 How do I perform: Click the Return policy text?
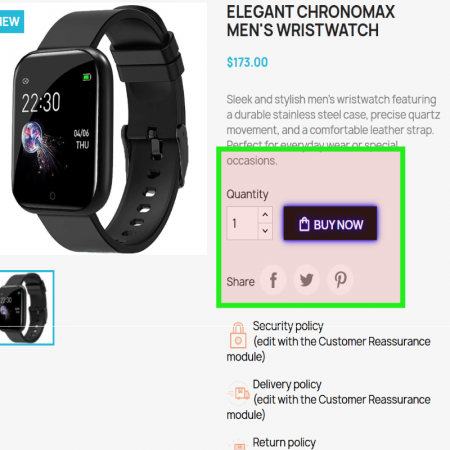click(x=284, y=443)
